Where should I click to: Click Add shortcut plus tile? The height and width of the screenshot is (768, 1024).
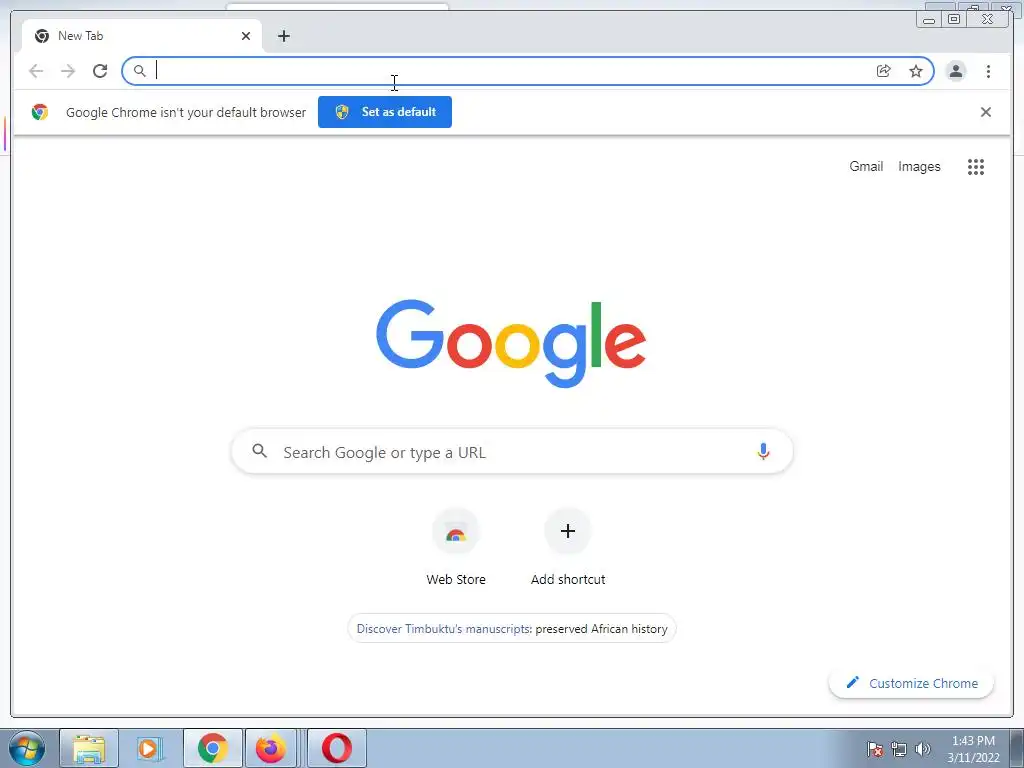click(568, 547)
